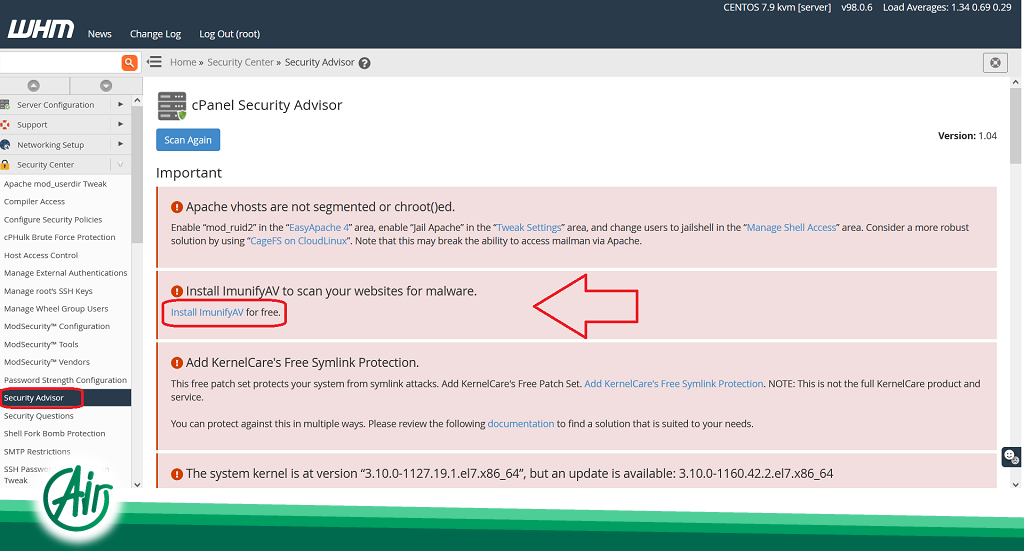
Task: Click the ImunifyAV warning exclamation icon
Action: click(x=176, y=291)
